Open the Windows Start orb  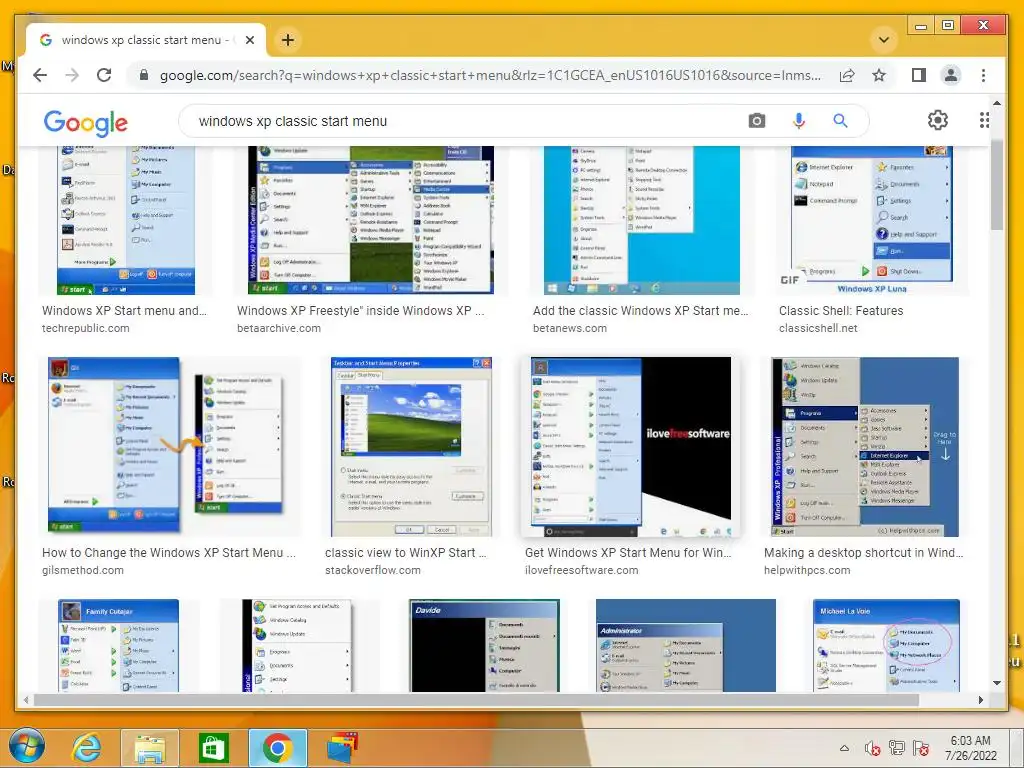[x=26, y=746]
